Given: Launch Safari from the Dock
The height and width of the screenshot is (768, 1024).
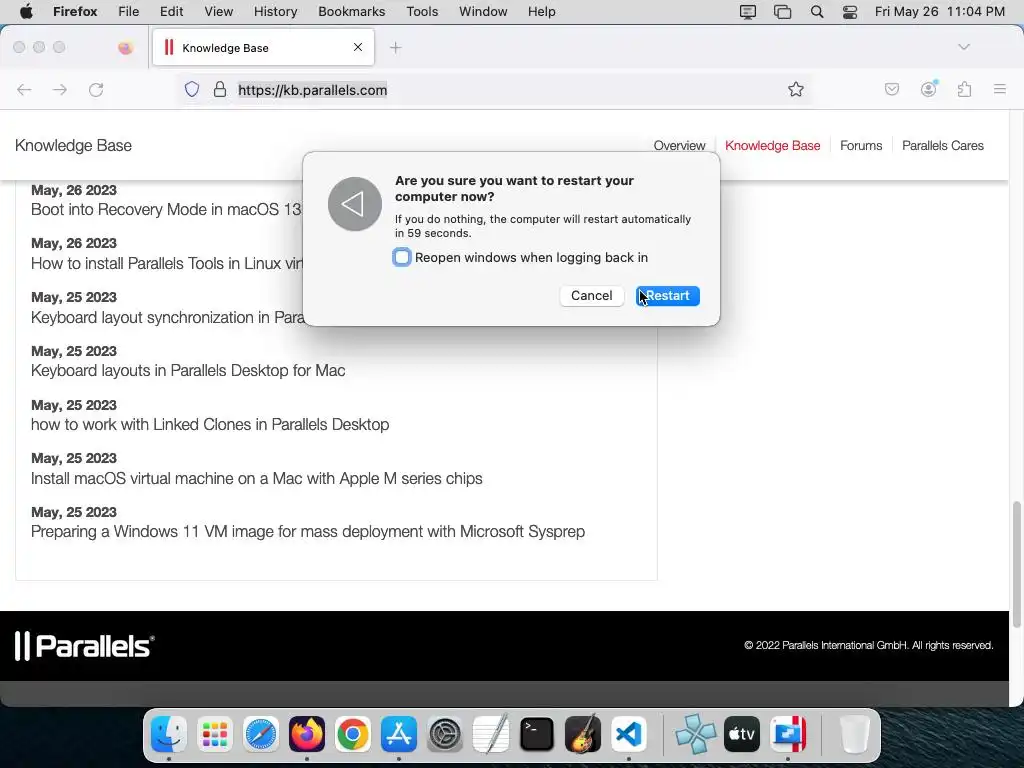Looking at the screenshot, I should [x=261, y=734].
